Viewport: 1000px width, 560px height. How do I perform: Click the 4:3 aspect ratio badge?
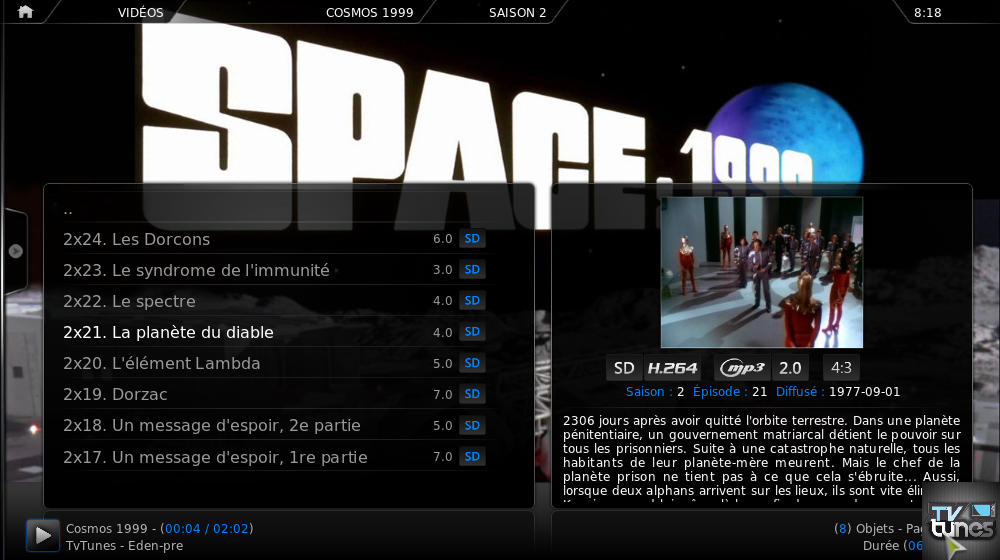tap(841, 368)
